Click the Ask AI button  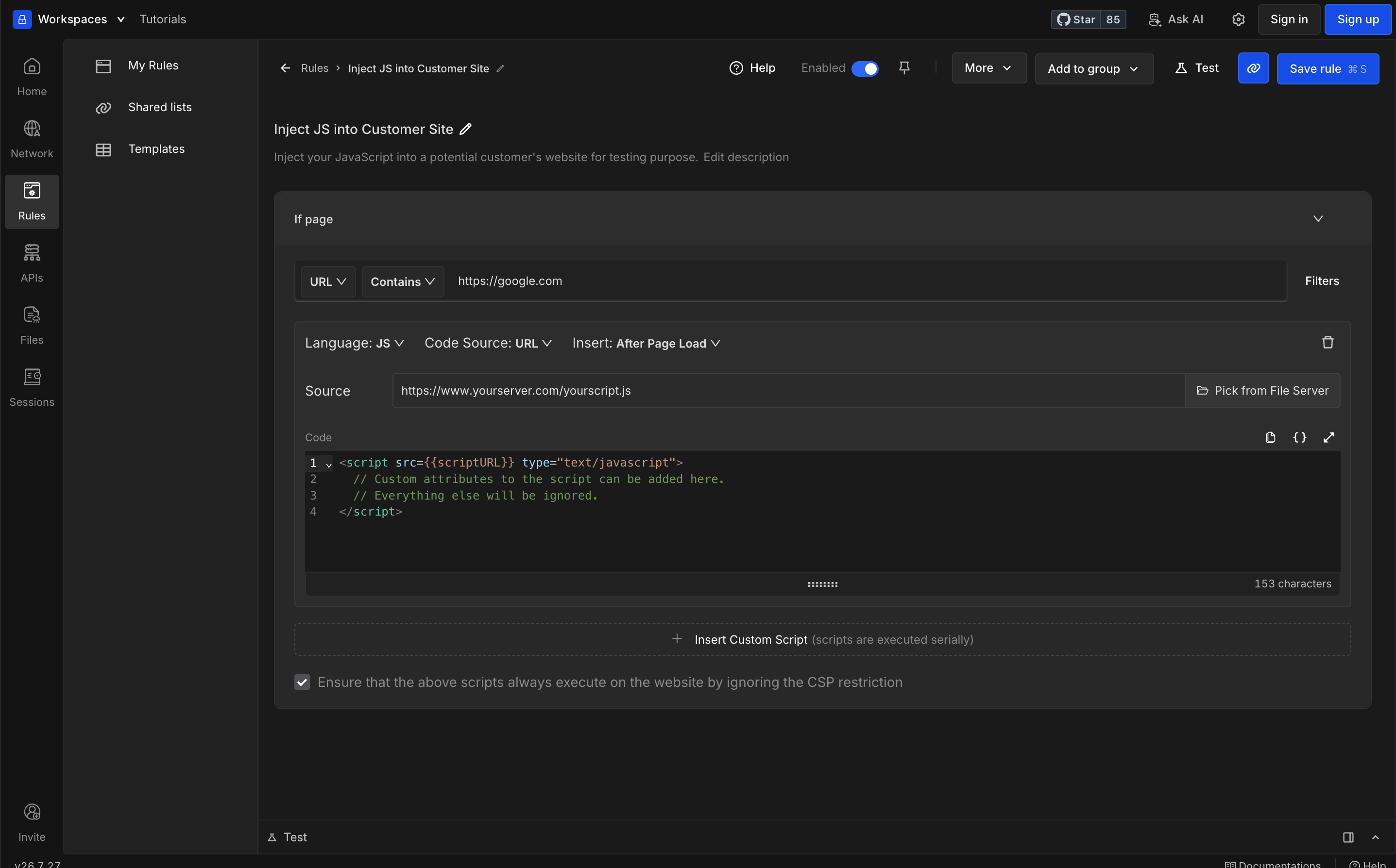(x=1175, y=19)
